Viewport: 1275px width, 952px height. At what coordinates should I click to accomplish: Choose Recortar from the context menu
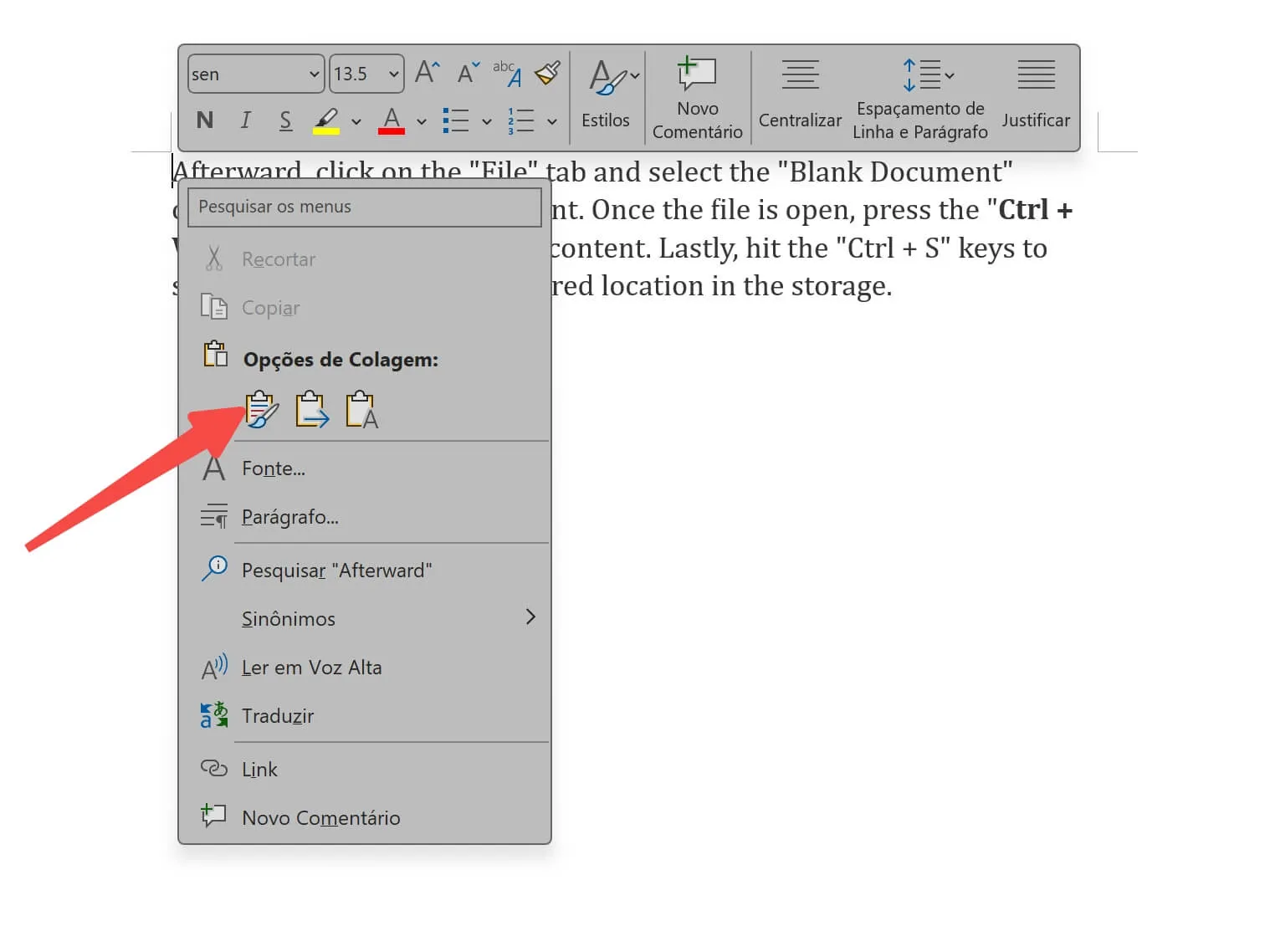point(365,259)
